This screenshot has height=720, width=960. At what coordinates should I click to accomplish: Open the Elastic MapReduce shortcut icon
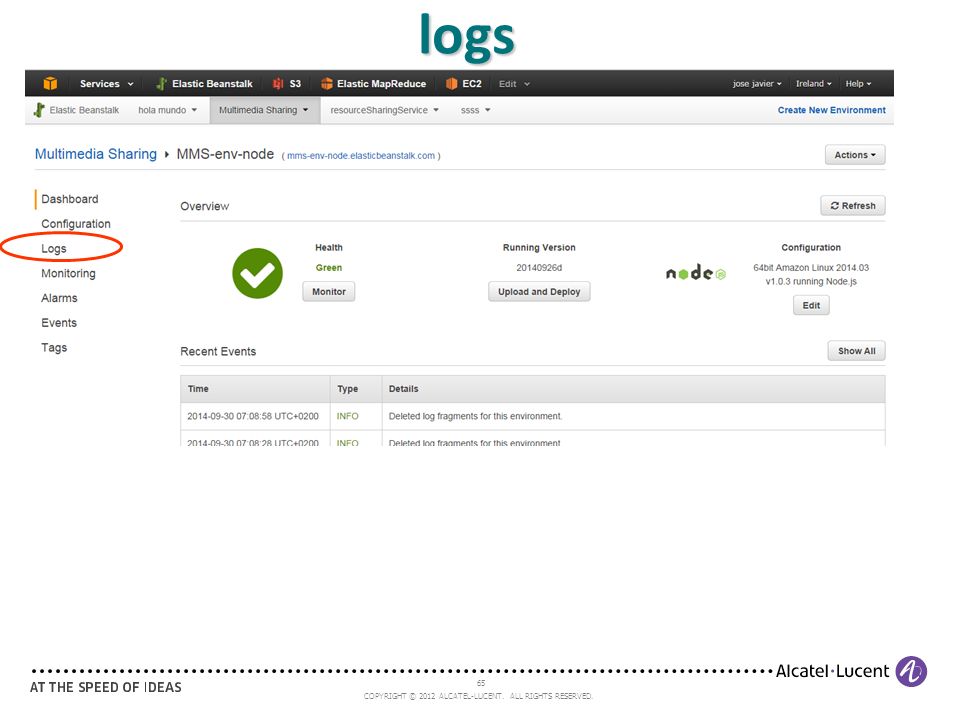click(x=327, y=84)
